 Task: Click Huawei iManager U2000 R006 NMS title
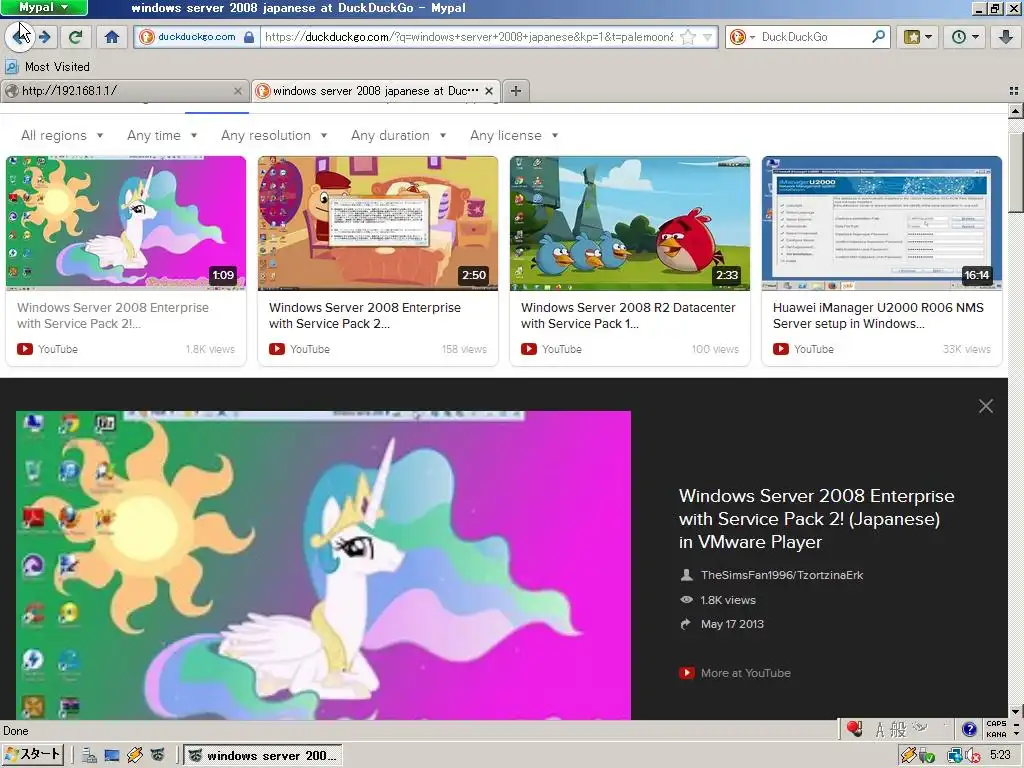tap(878, 315)
